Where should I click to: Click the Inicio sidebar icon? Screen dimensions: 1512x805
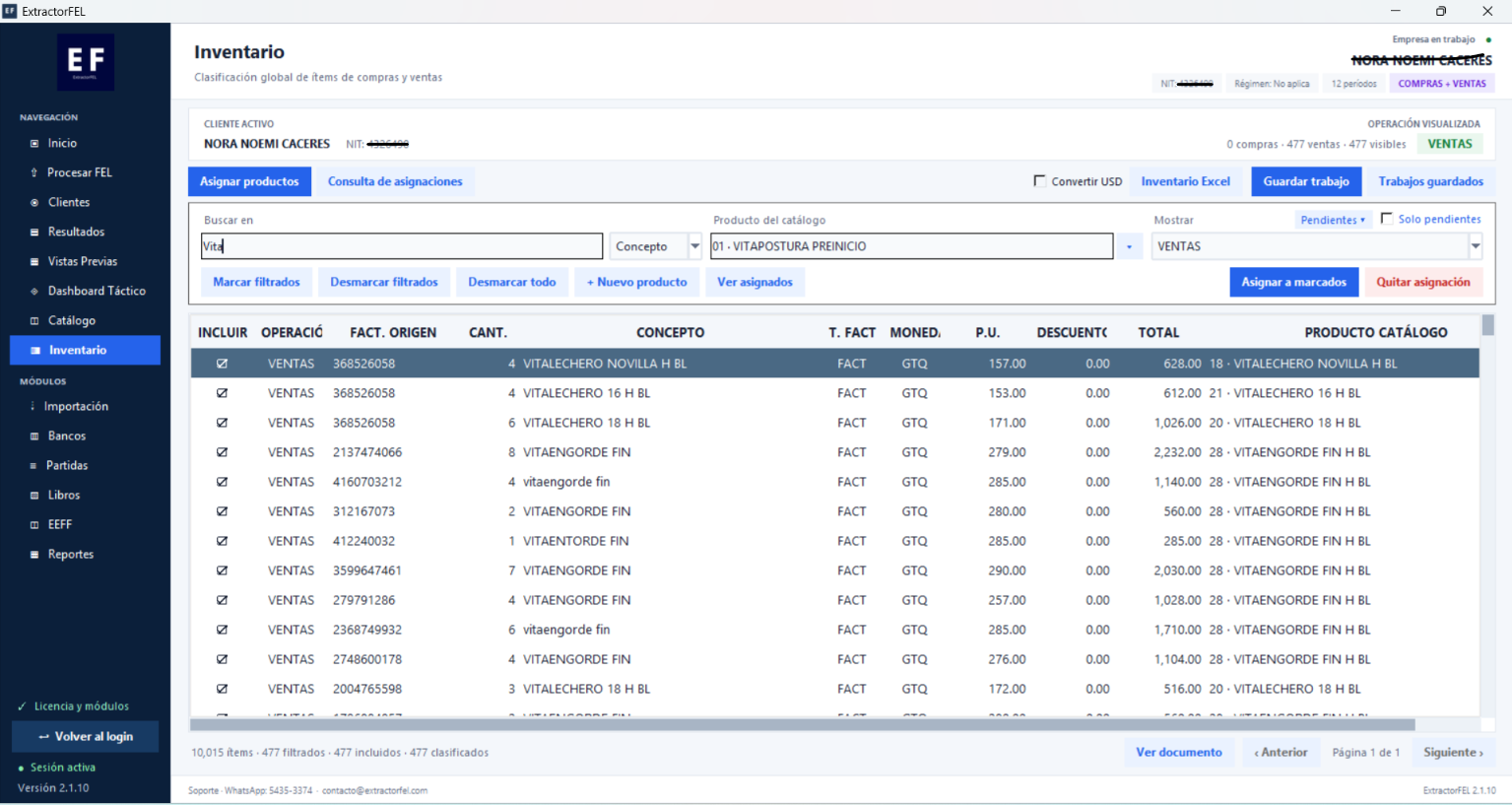pos(34,144)
